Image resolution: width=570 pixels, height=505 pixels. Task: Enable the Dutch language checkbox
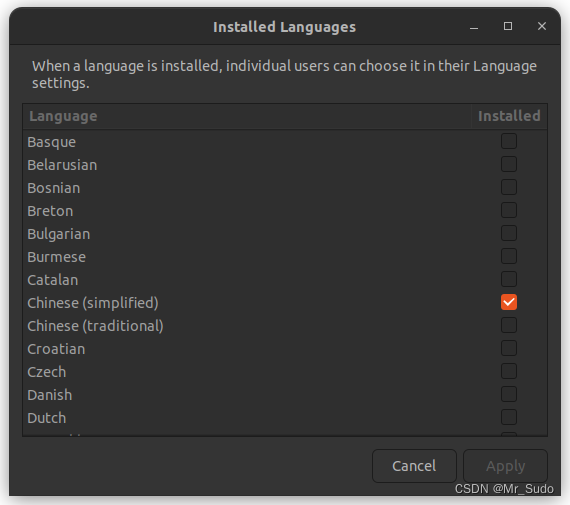point(509,417)
